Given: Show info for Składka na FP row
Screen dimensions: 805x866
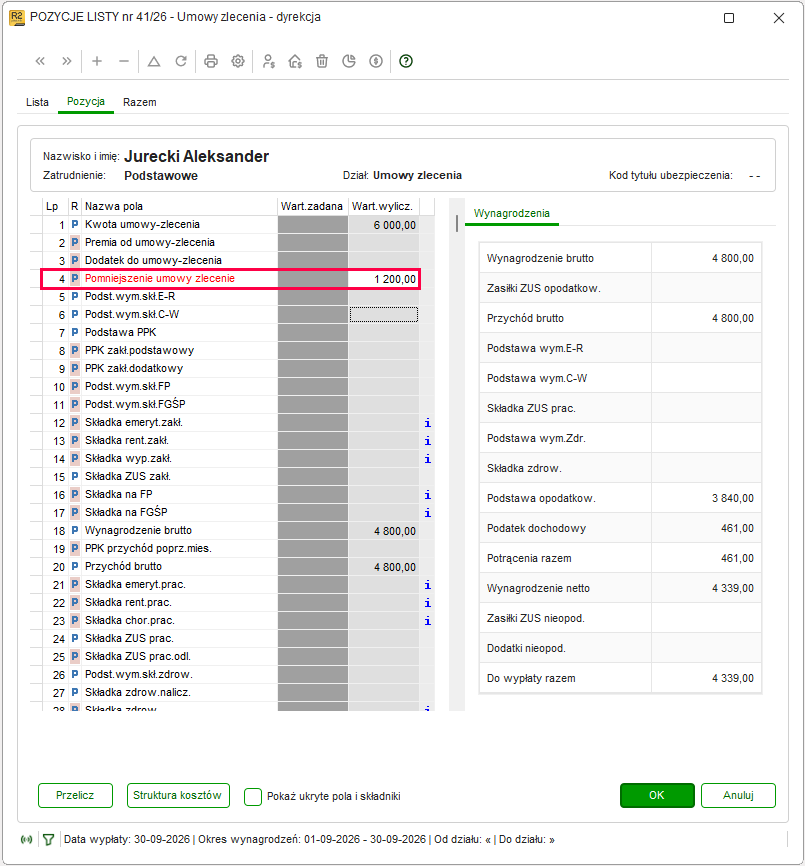Looking at the screenshot, I should (427, 495).
